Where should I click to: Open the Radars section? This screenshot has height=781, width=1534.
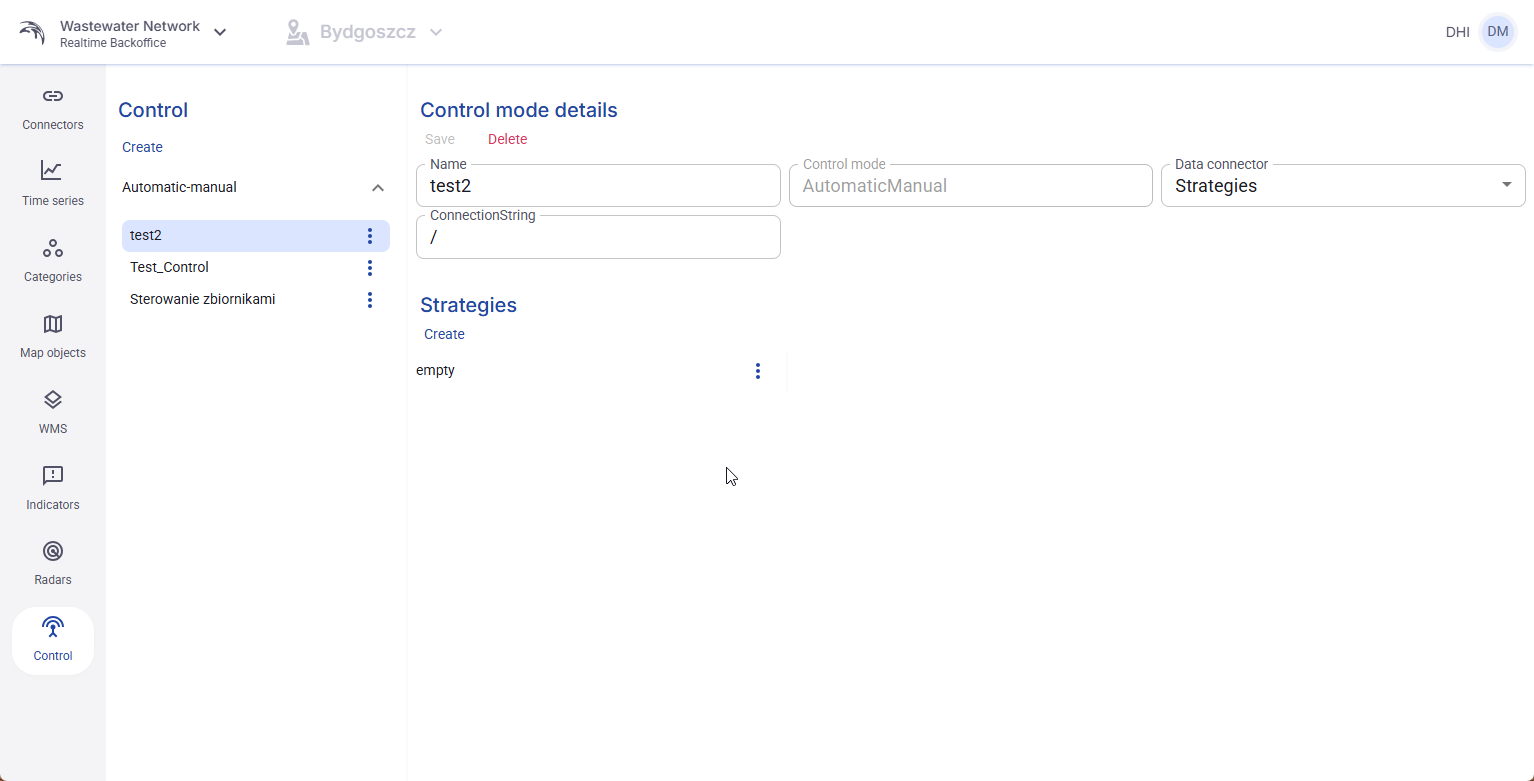point(53,563)
